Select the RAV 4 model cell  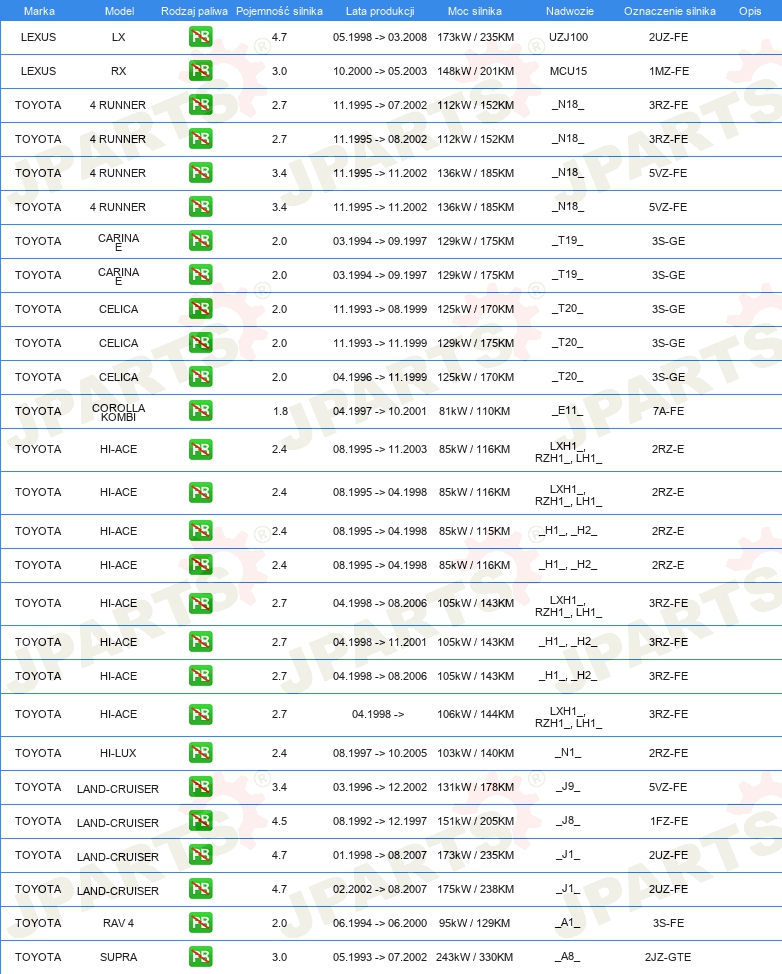[119, 923]
